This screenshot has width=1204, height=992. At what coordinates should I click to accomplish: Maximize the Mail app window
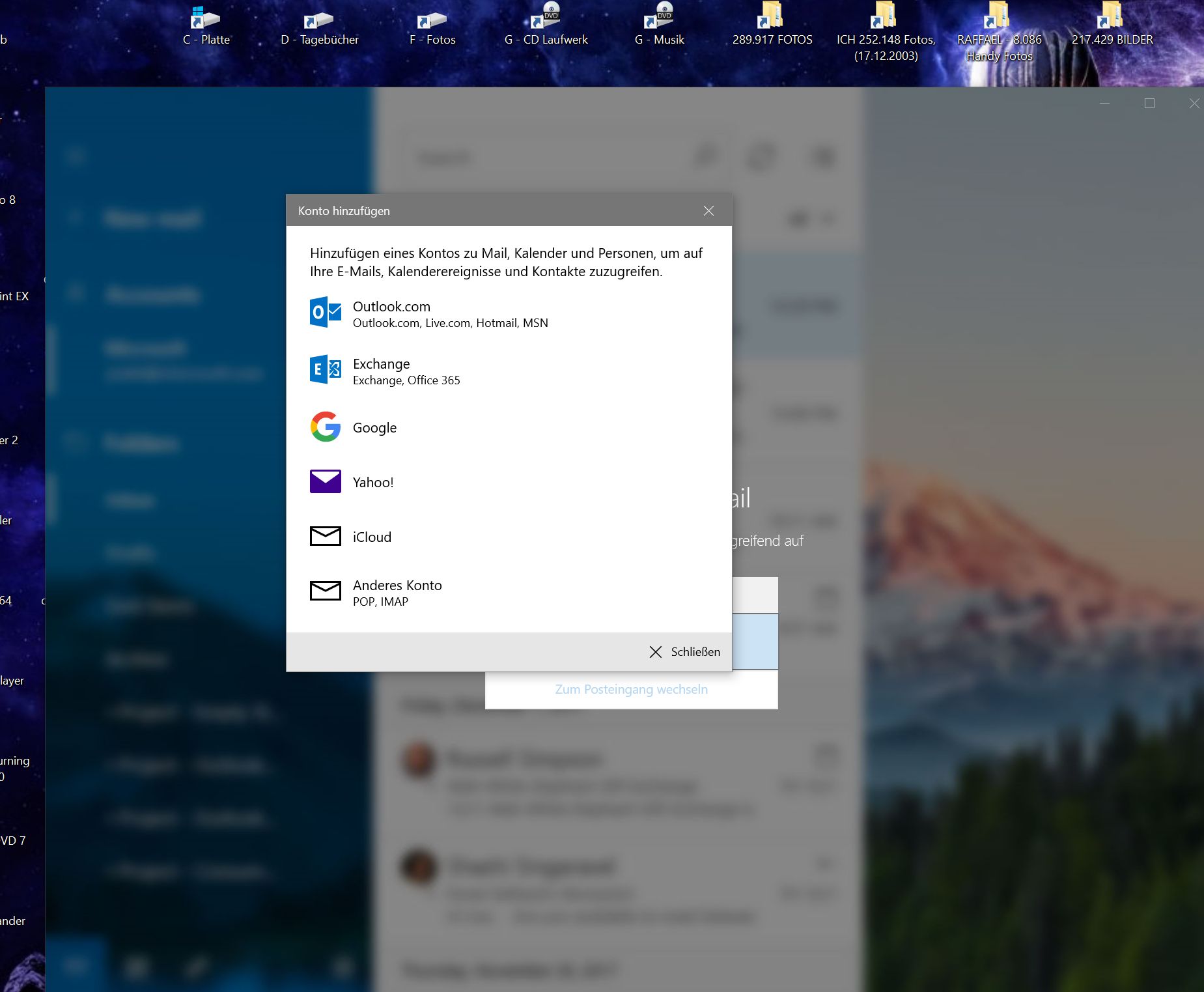point(1149,104)
